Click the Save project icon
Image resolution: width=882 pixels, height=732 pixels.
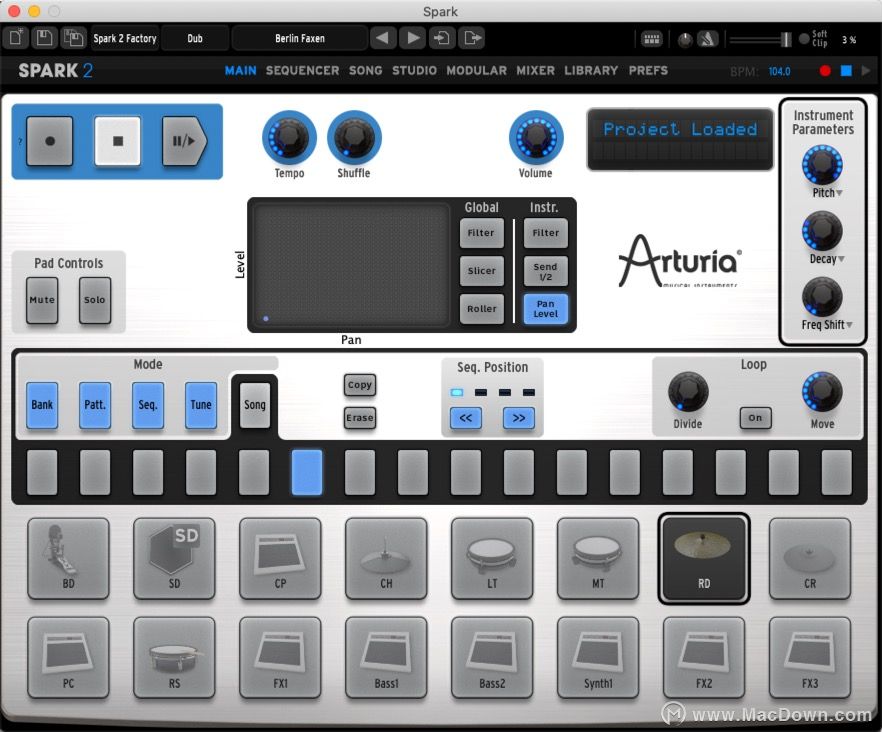44,38
